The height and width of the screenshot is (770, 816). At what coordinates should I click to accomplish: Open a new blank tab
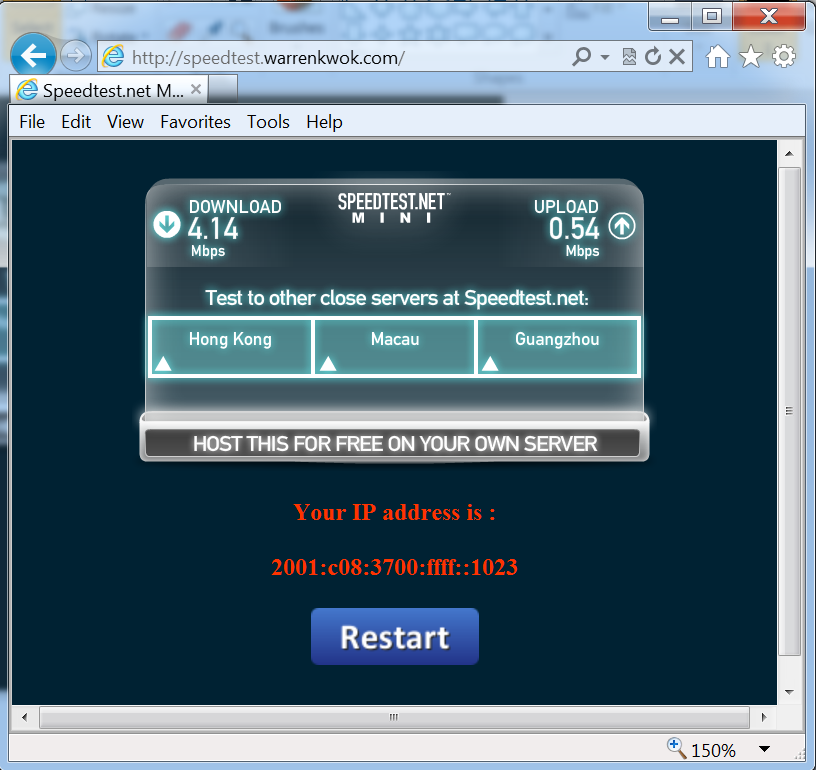(x=223, y=89)
